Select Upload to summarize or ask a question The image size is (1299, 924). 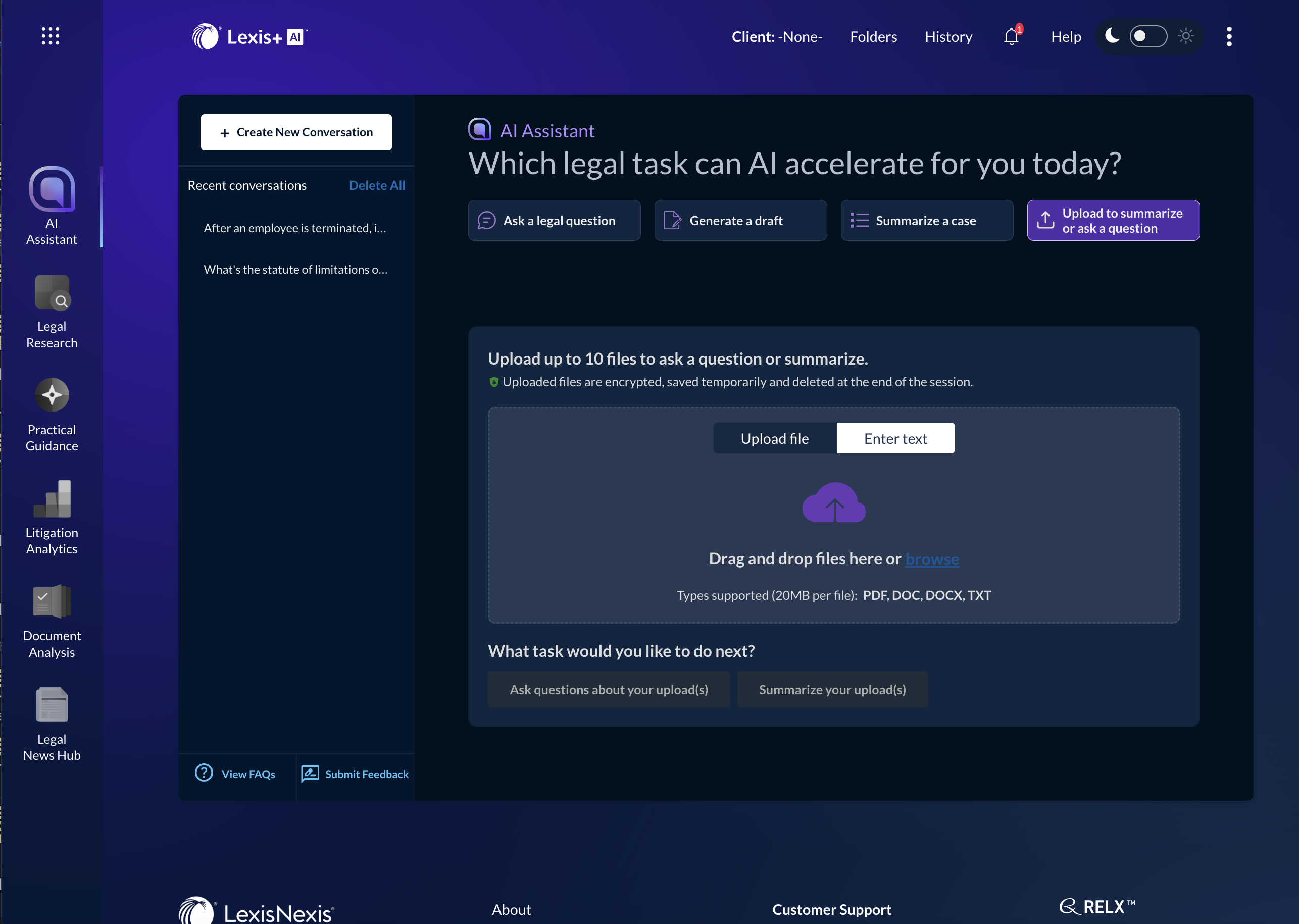pos(1113,220)
